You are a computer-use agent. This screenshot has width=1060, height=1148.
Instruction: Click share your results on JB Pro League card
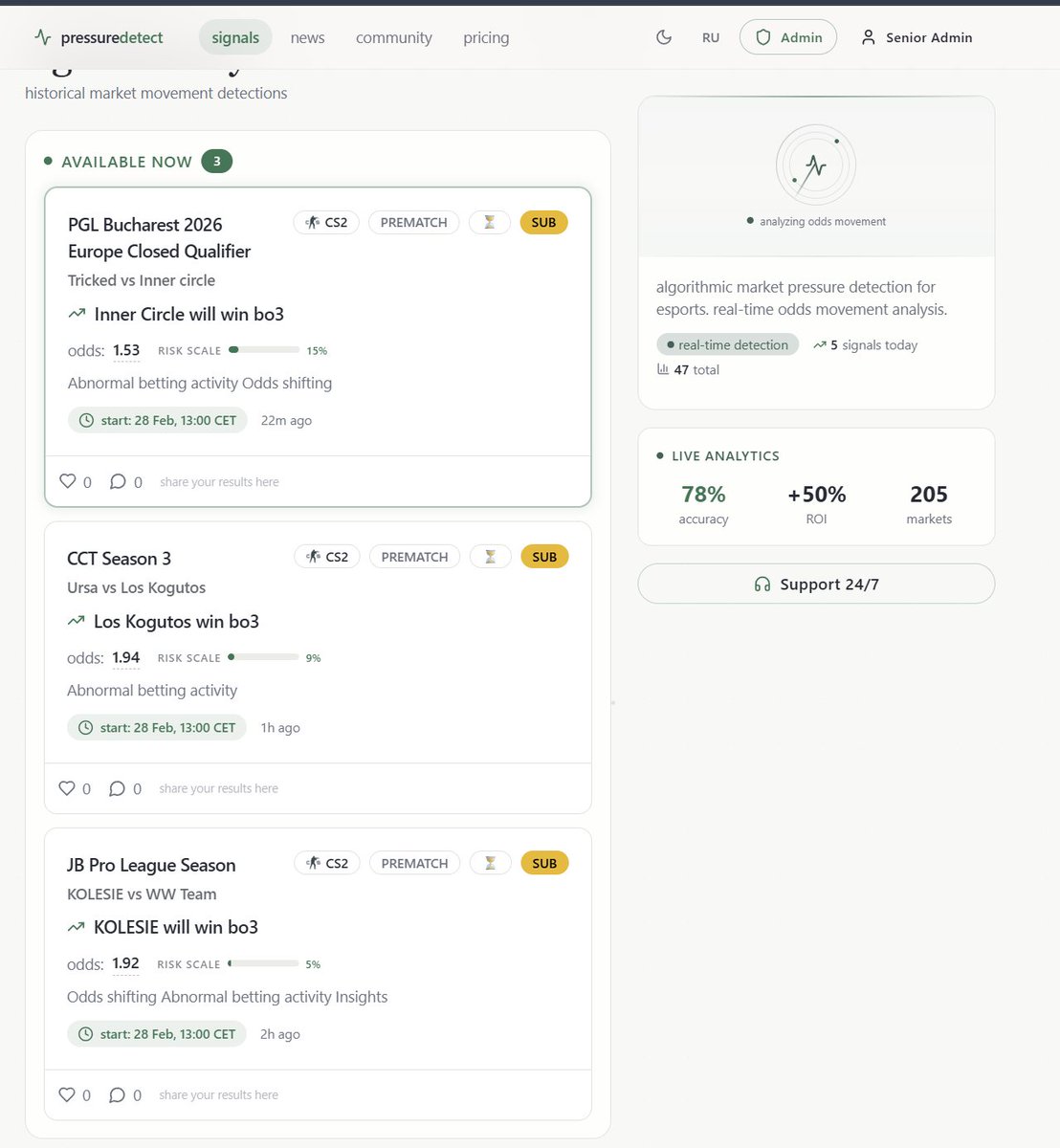point(218,1095)
